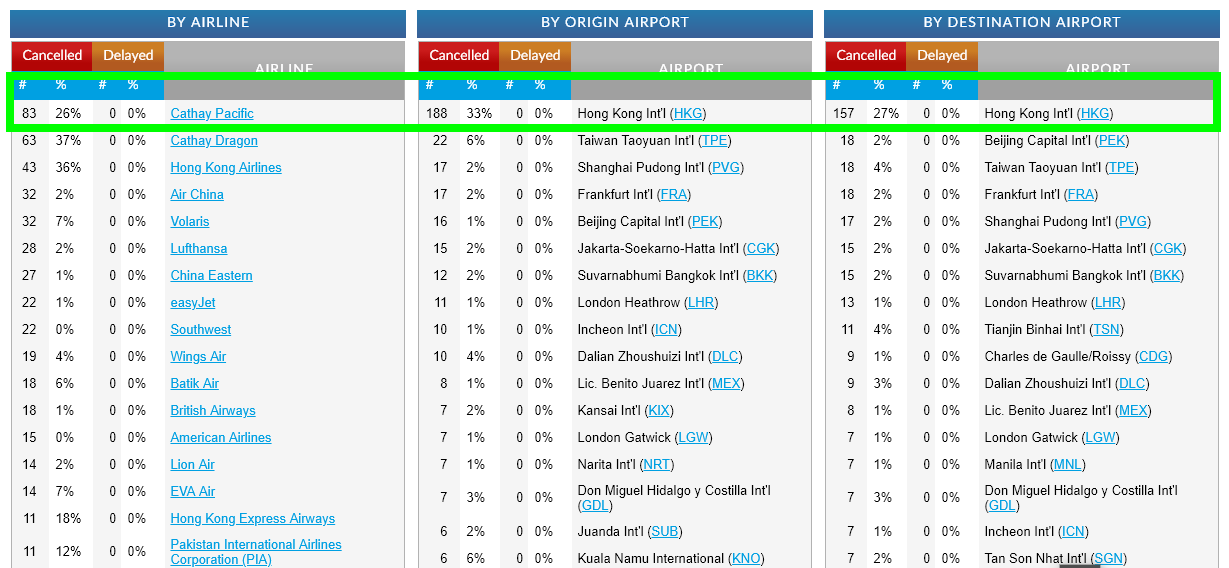Open LGW link in destination airport table
Screen dimensions: 1229x568
coord(1100,438)
